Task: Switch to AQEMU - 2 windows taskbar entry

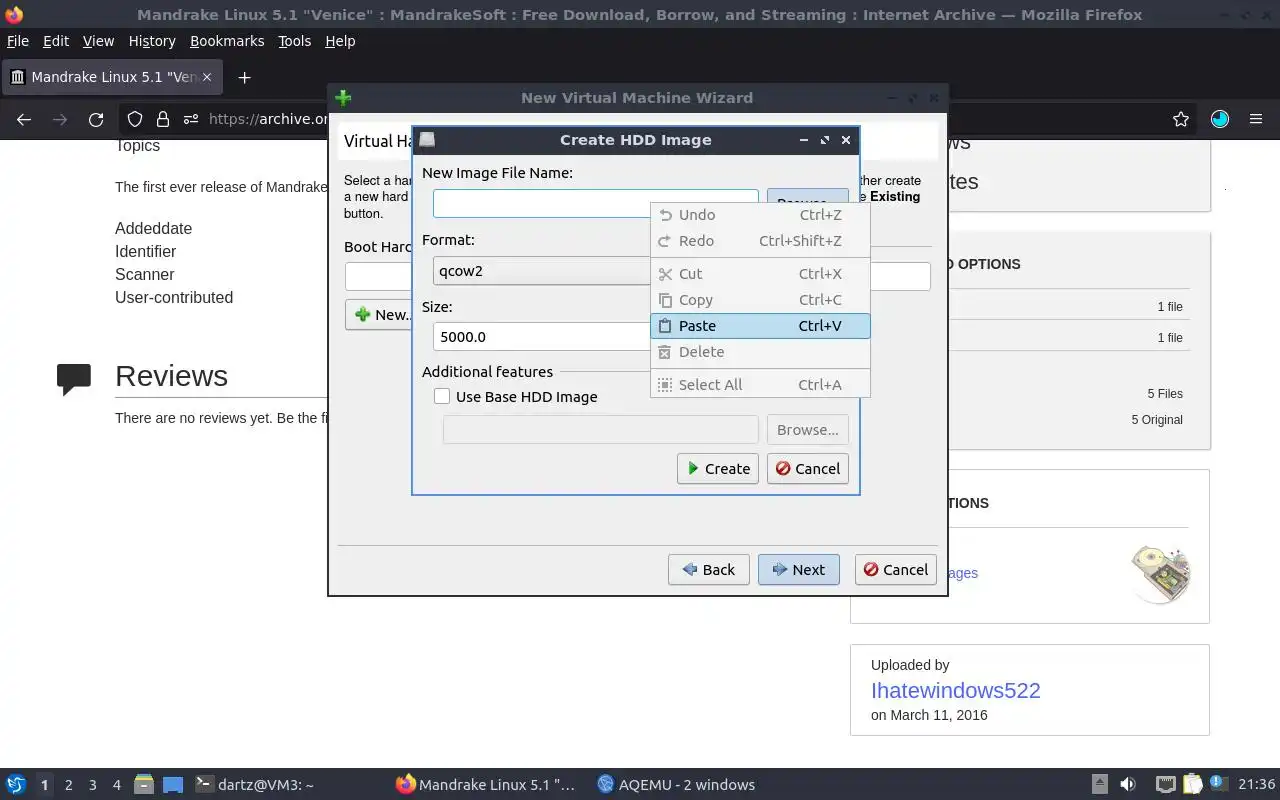Action: point(676,785)
